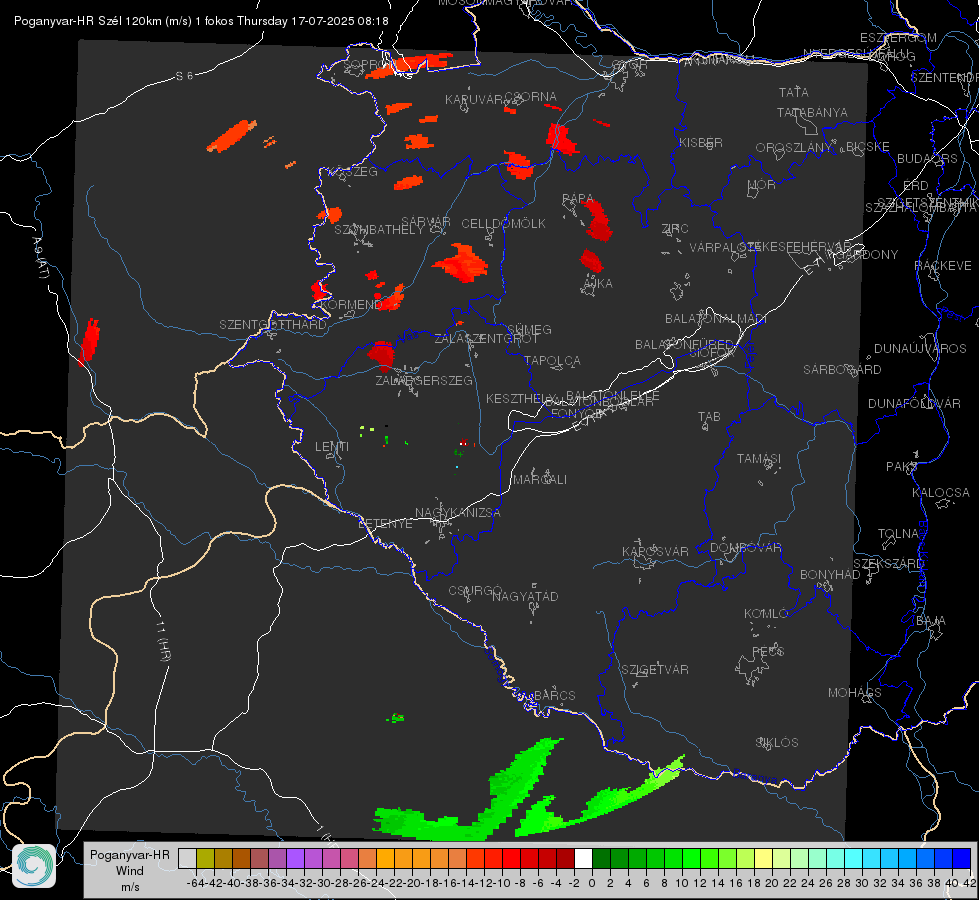Click the A 9 (AT) road label
Image resolution: width=979 pixels, height=900 pixels.
pos(41,257)
